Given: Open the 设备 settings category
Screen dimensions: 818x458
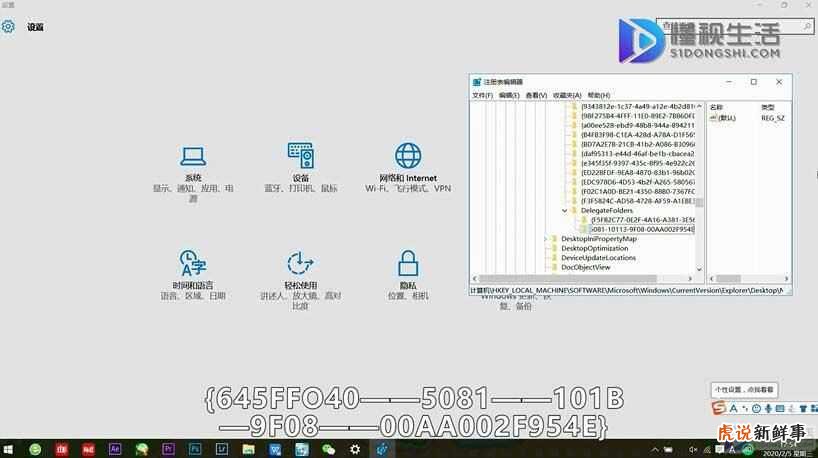Looking at the screenshot, I should tap(300, 168).
